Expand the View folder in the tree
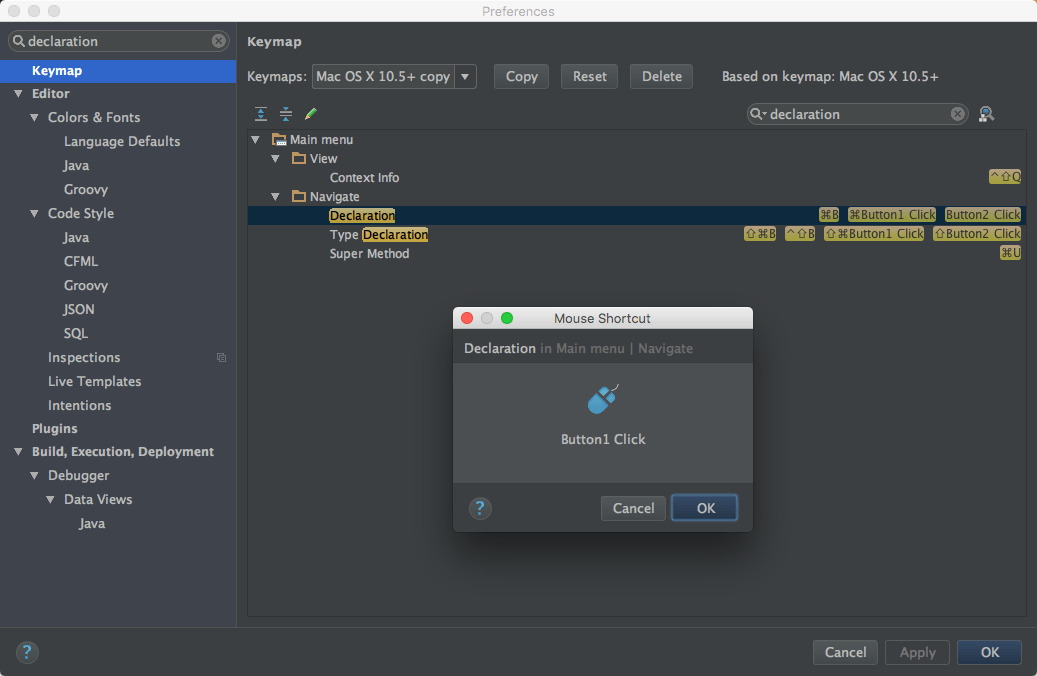This screenshot has height=676, width=1037. (x=275, y=158)
